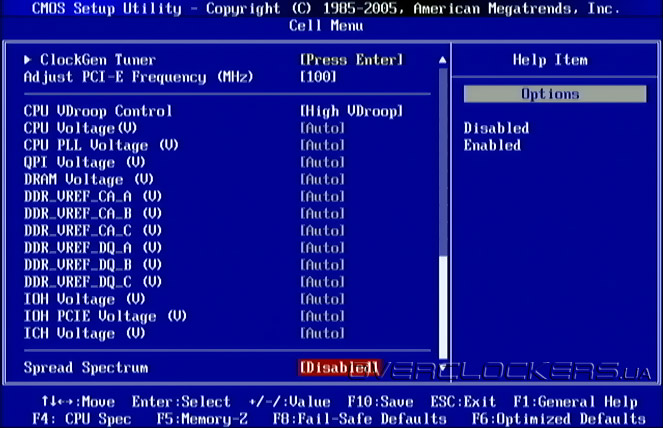This screenshot has width=663, height=428.
Task: Select the Spread Spectrum label
Action: 86,368
